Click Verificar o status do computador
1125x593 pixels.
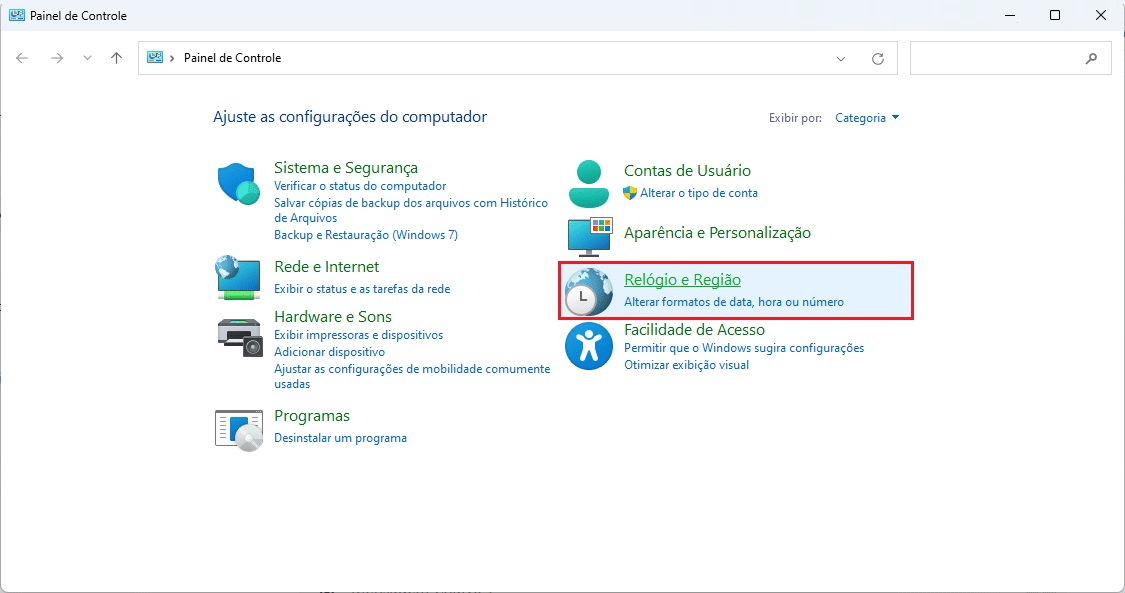pos(360,186)
